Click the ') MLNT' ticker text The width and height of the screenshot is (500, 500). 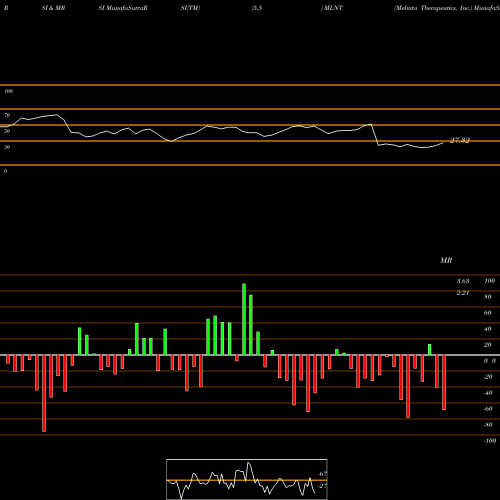coord(332,8)
